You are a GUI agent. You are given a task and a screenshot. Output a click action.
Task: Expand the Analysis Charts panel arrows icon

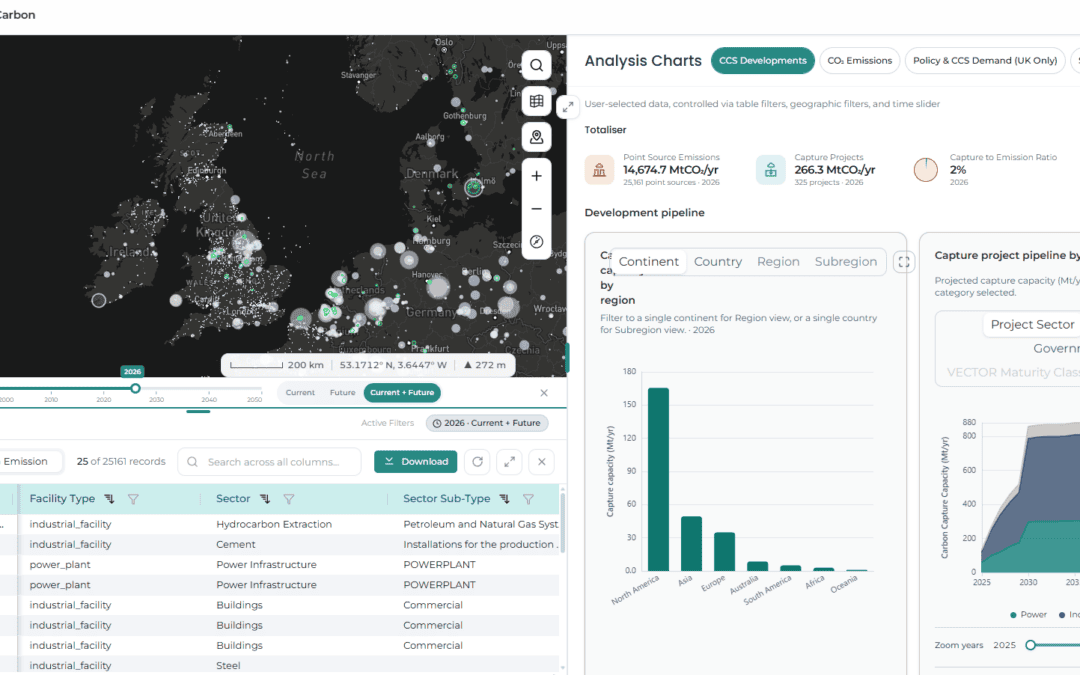point(568,107)
